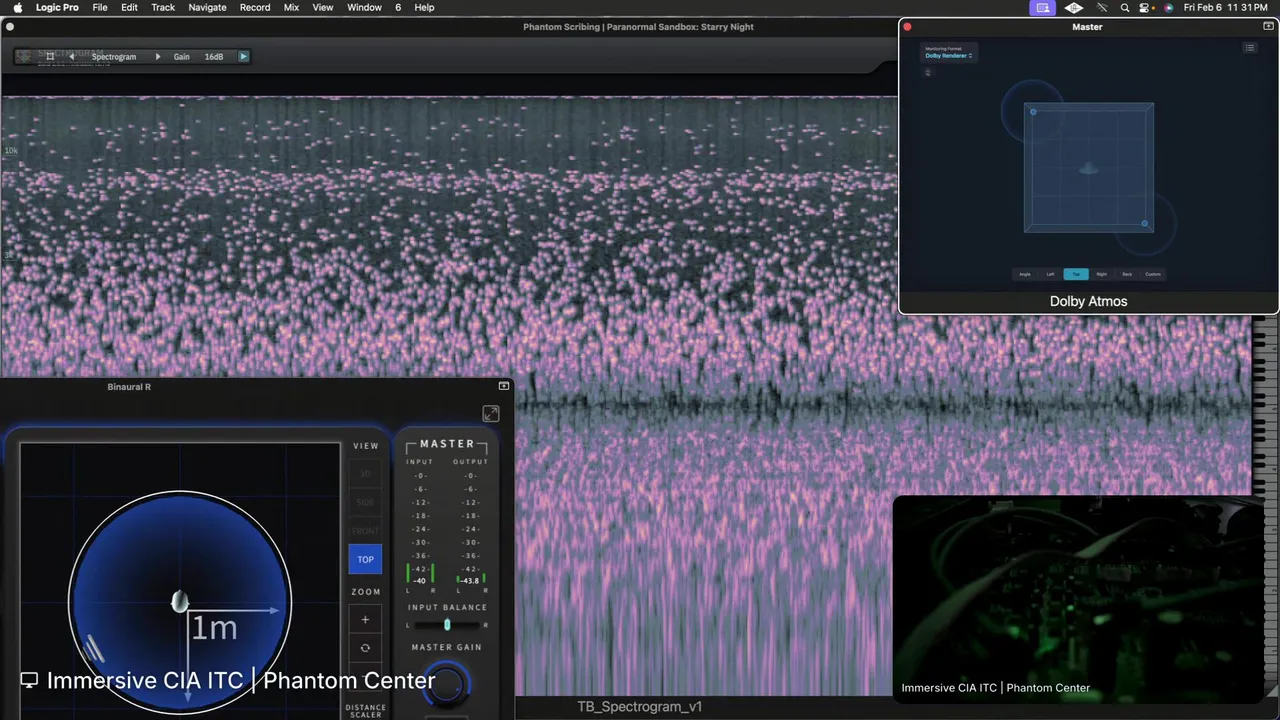Select the SIDE view button
This screenshot has height=720, width=1280.
365,503
